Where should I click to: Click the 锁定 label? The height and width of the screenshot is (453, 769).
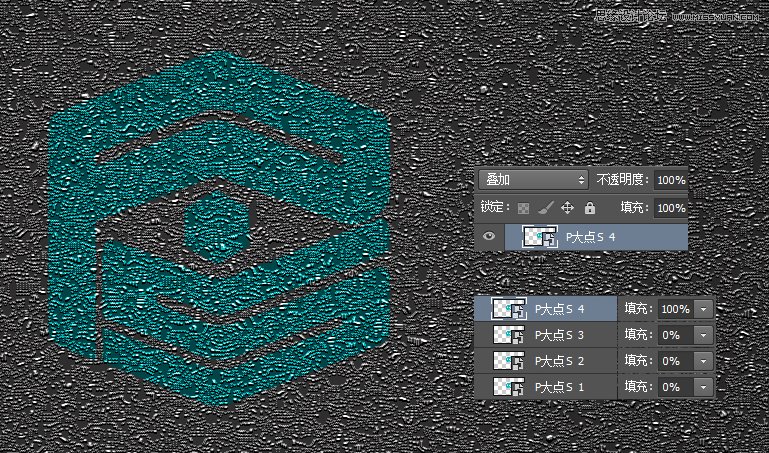(x=495, y=207)
